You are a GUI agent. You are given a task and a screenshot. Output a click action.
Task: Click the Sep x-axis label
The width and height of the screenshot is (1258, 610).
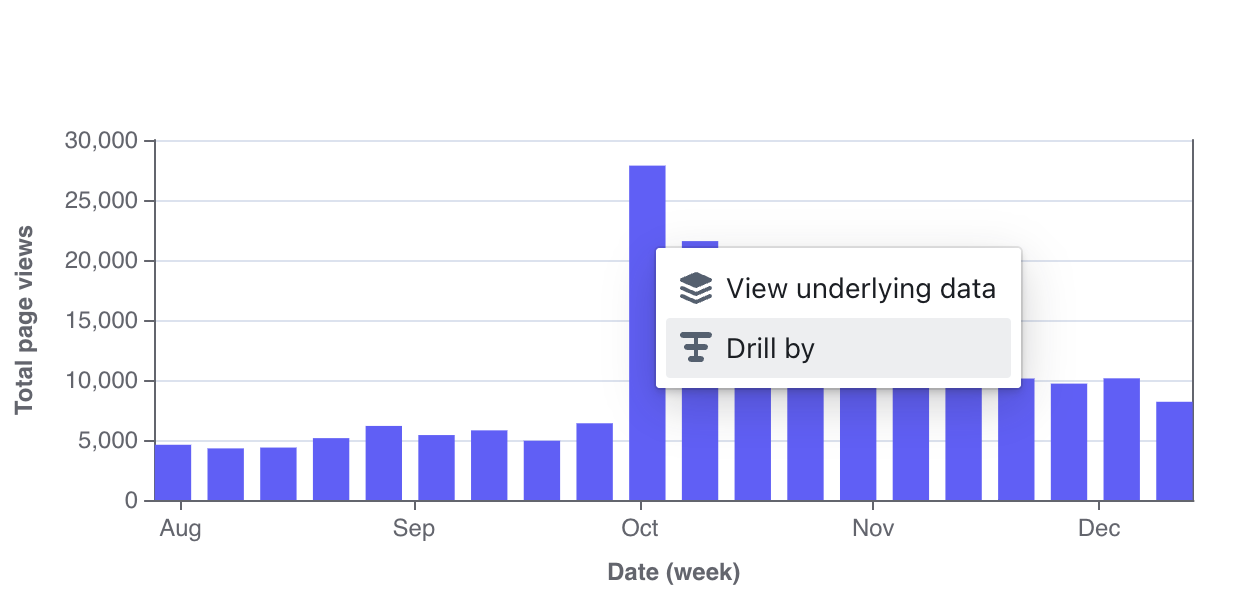pos(414,528)
